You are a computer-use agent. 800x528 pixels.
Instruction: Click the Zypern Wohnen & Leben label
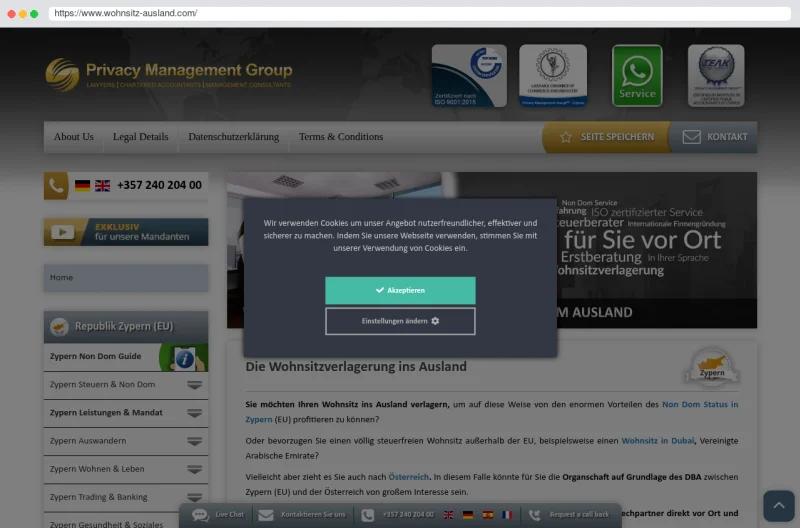pos(97,469)
